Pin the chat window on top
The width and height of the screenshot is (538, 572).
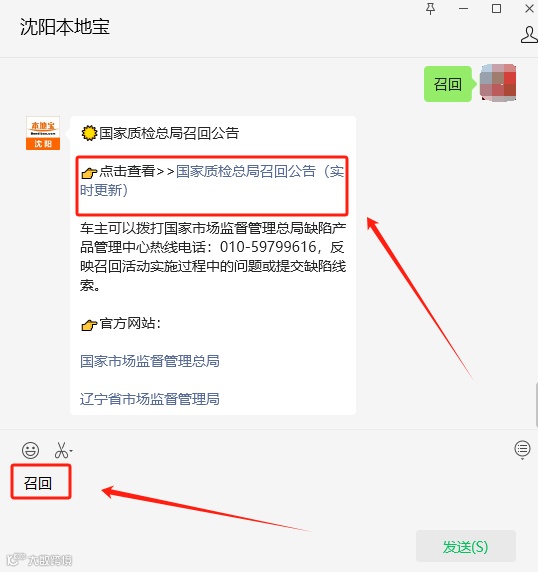click(x=430, y=9)
